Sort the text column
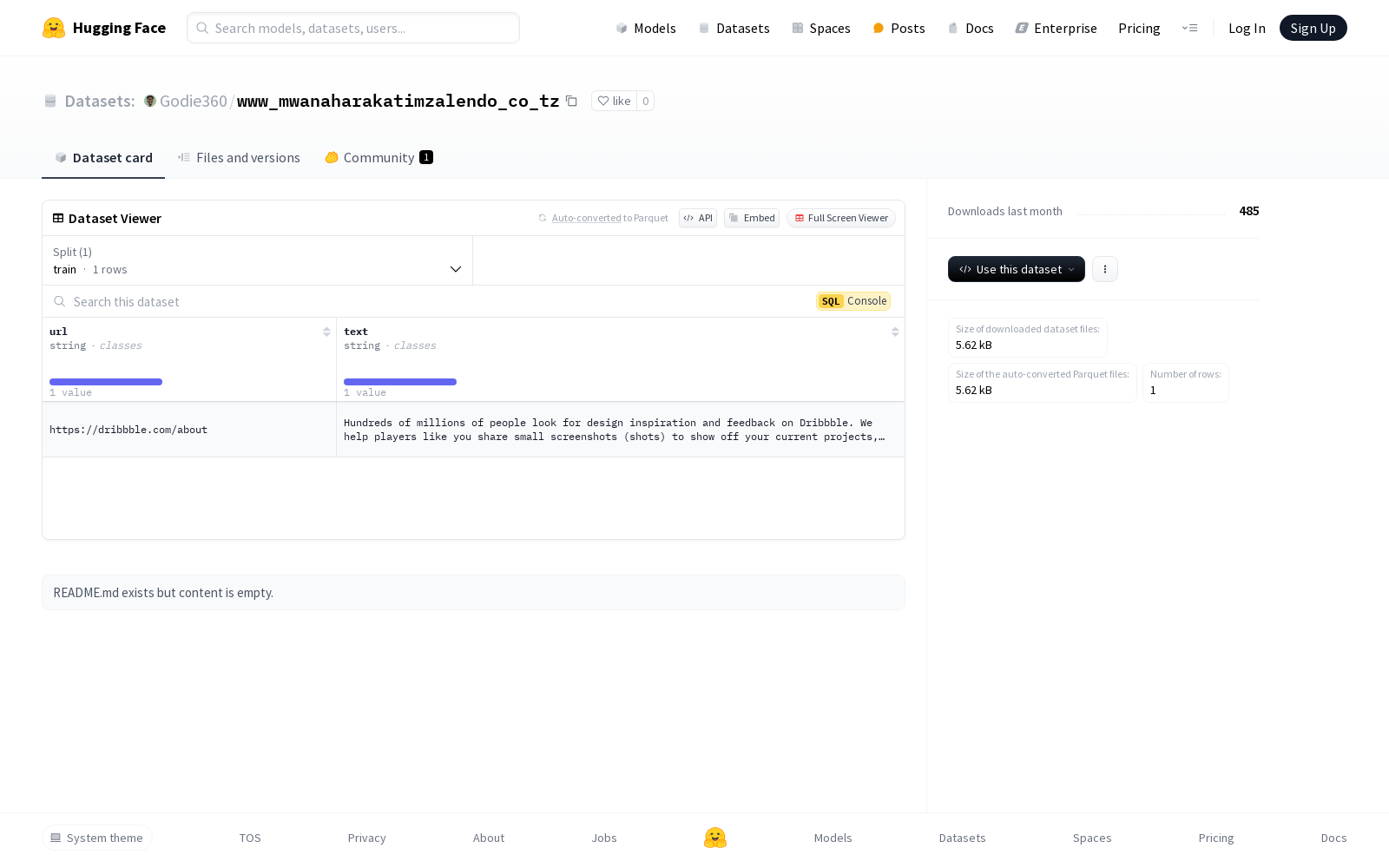This screenshot has height=868, width=1389. pyautogui.click(x=895, y=332)
